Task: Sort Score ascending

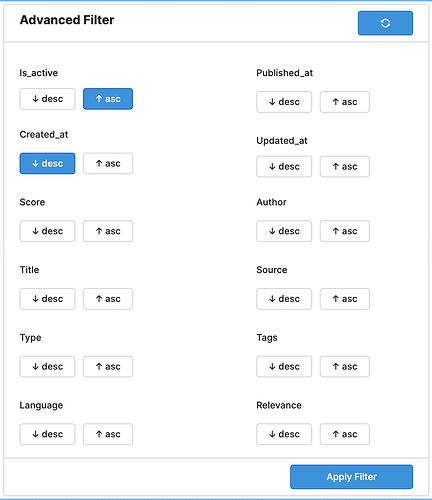Action: (x=108, y=231)
